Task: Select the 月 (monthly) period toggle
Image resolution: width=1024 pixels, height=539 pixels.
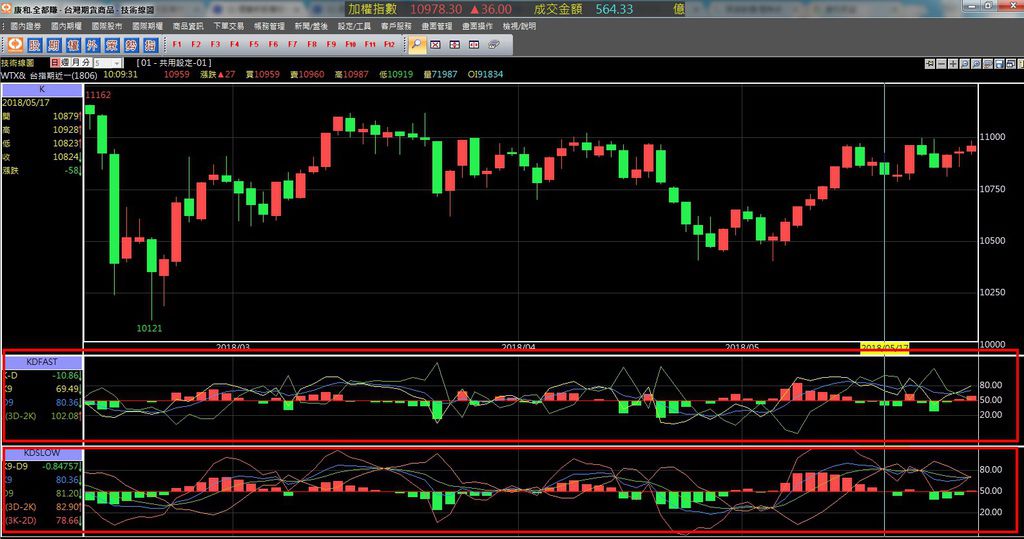Action: pyautogui.click(x=75, y=63)
